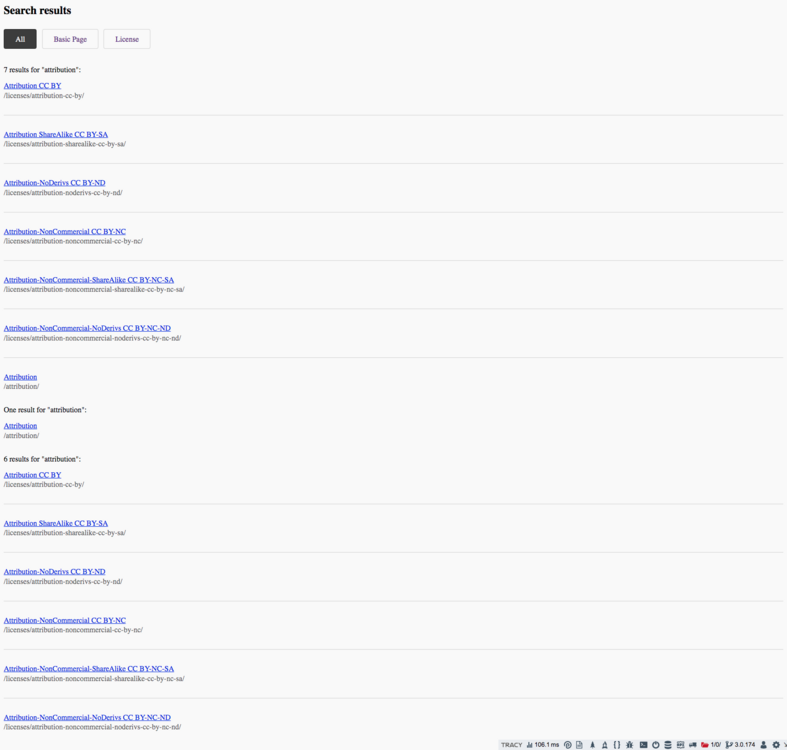Screen dimensions: 787x750
Task: Open the Attribution link under One result heading
Action: click(21, 426)
